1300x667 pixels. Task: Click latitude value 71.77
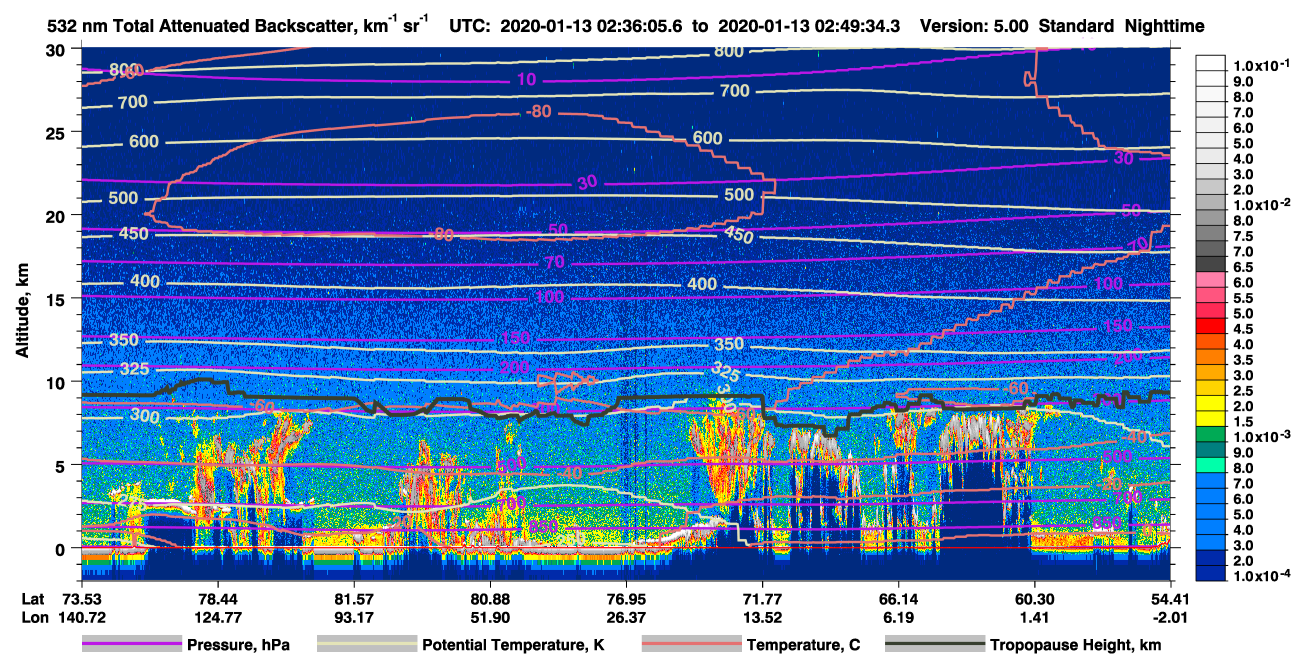pyautogui.click(x=762, y=599)
